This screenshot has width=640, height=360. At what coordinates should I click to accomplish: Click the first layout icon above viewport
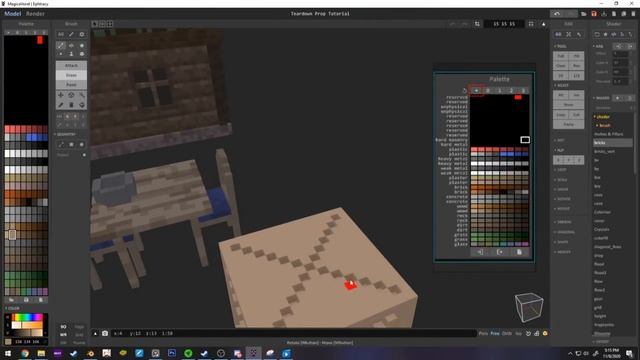pyautogui.click(x=95, y=24)
